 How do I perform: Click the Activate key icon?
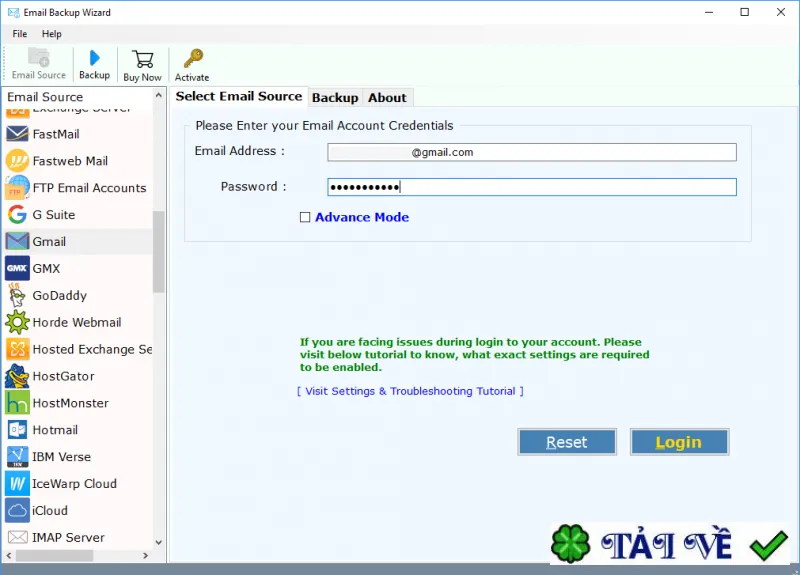tap(193, 59)
